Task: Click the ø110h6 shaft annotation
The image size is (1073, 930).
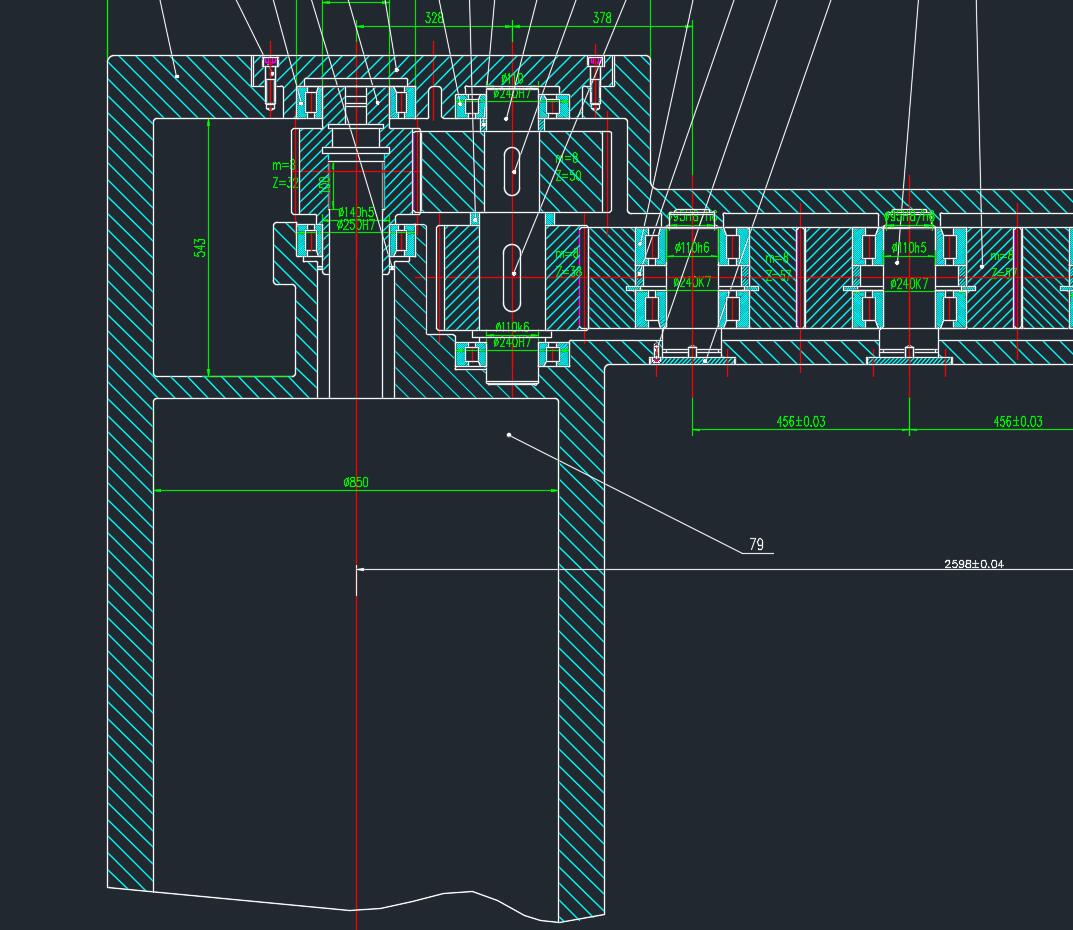Action: point(692,248)
